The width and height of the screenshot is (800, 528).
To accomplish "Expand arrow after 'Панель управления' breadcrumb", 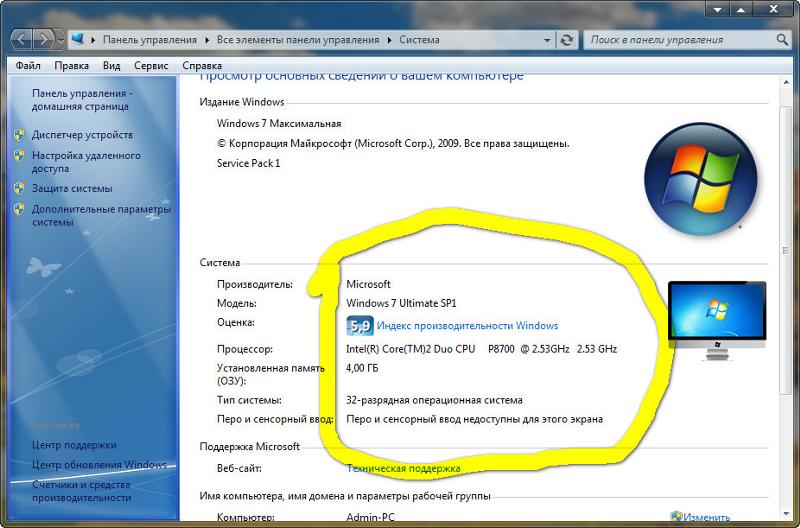I will (x=207, y=40).
